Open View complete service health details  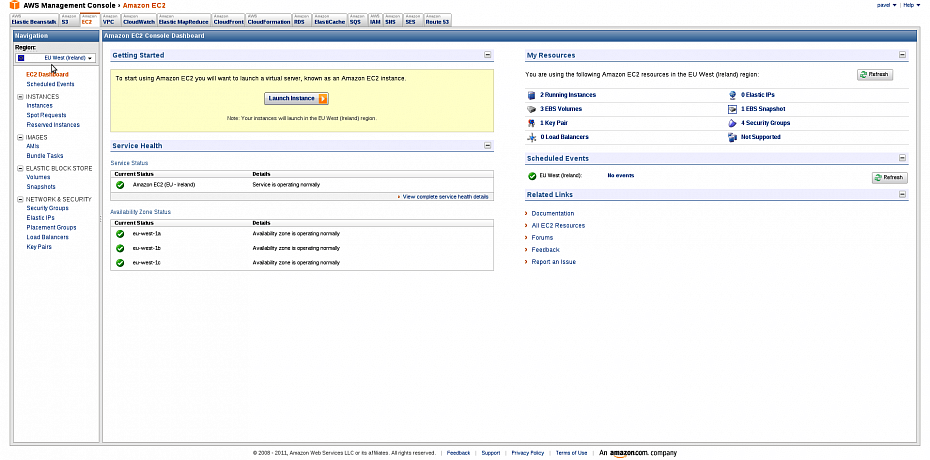click(445, 197)
